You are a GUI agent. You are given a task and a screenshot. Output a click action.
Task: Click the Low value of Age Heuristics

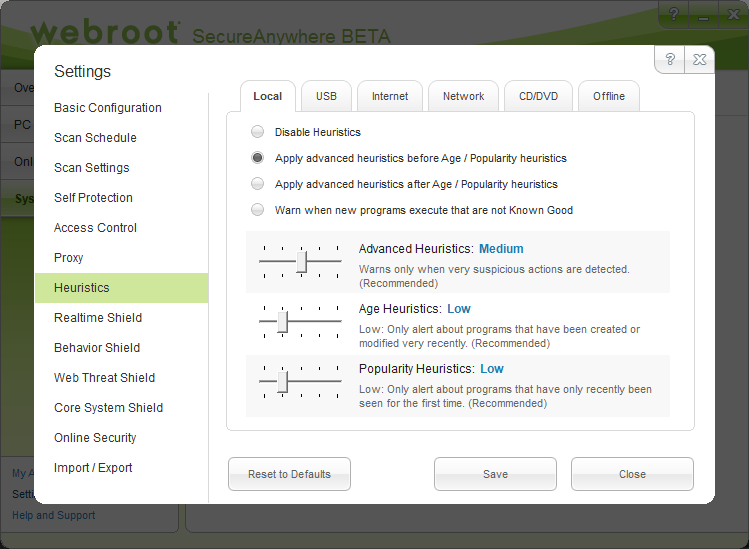click(x=459, y=309)
